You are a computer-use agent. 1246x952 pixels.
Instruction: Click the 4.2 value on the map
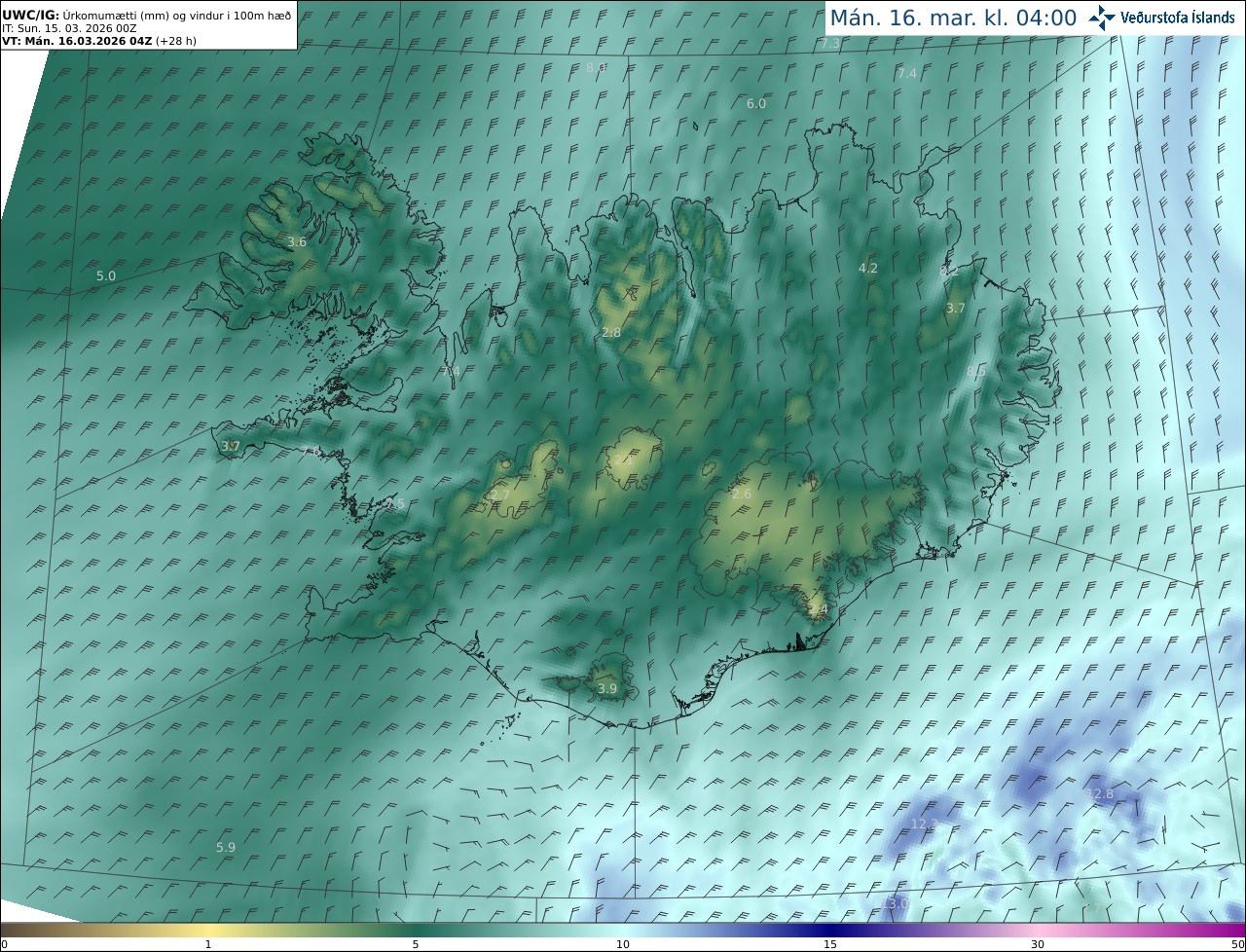tap(867, 268)
